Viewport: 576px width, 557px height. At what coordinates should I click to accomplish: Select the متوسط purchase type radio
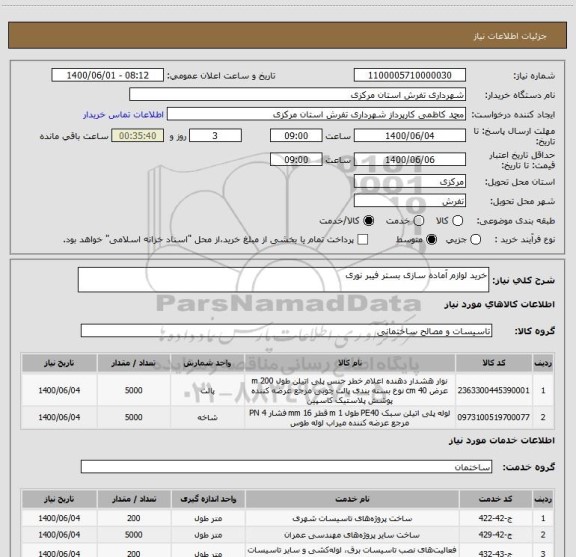[431, 240]
